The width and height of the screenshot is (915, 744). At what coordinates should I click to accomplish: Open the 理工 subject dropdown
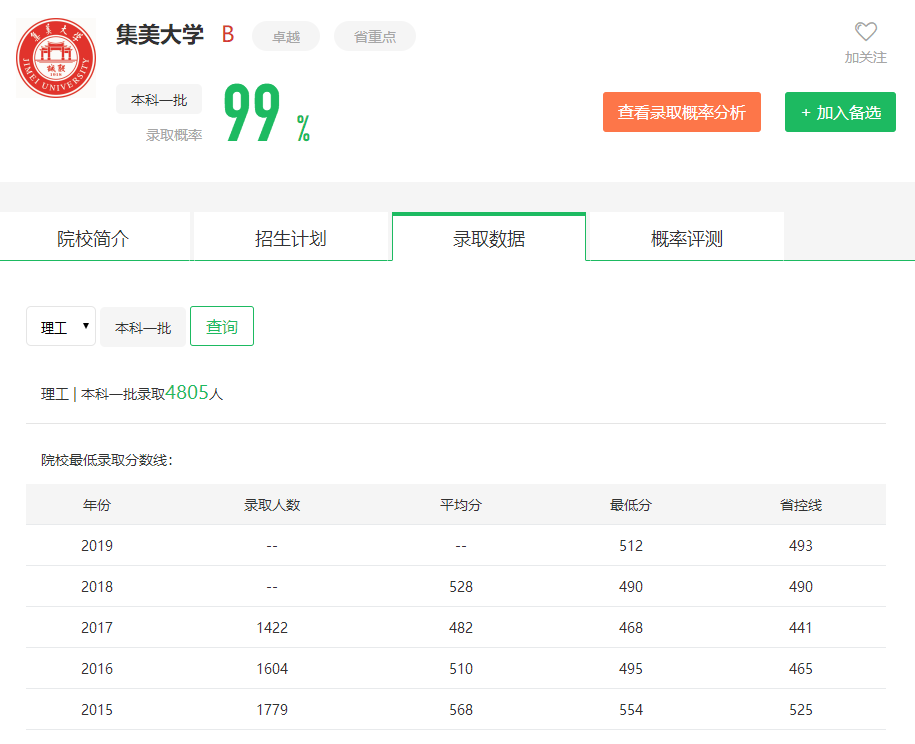[x=61, y=327]
